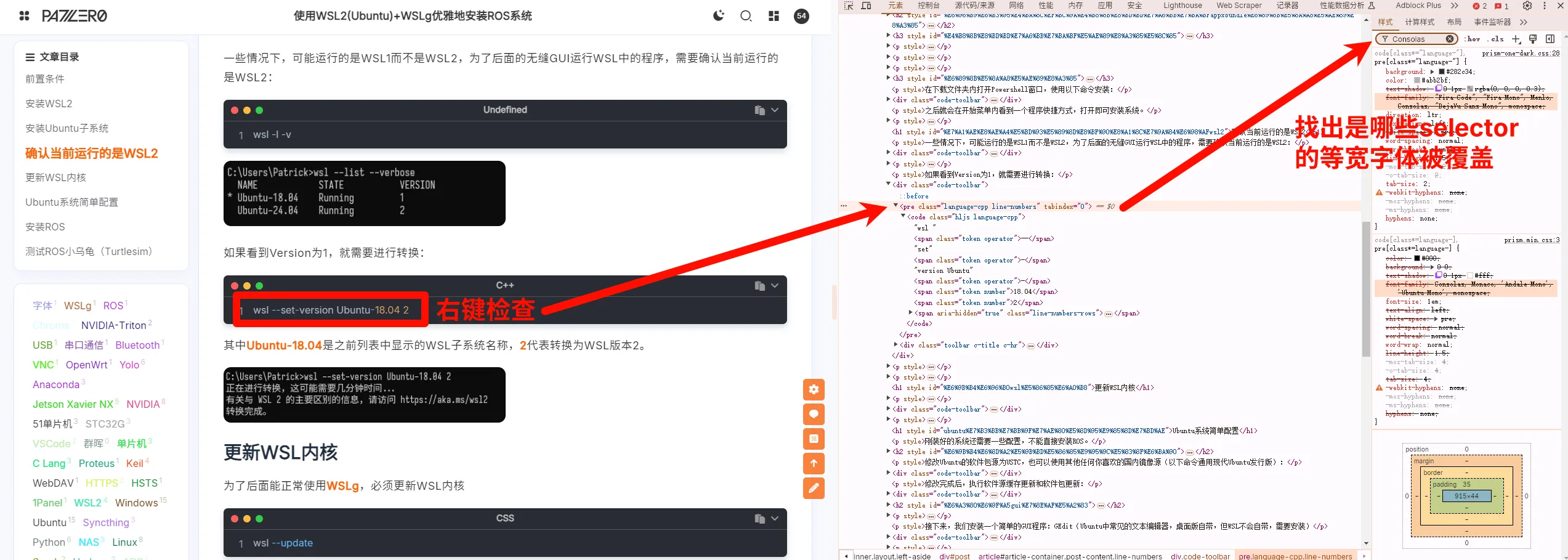This screenshot has width=1568, height=560.
Task: Collapse the code.hljs language-cpp node
Action: click(903, 216)
